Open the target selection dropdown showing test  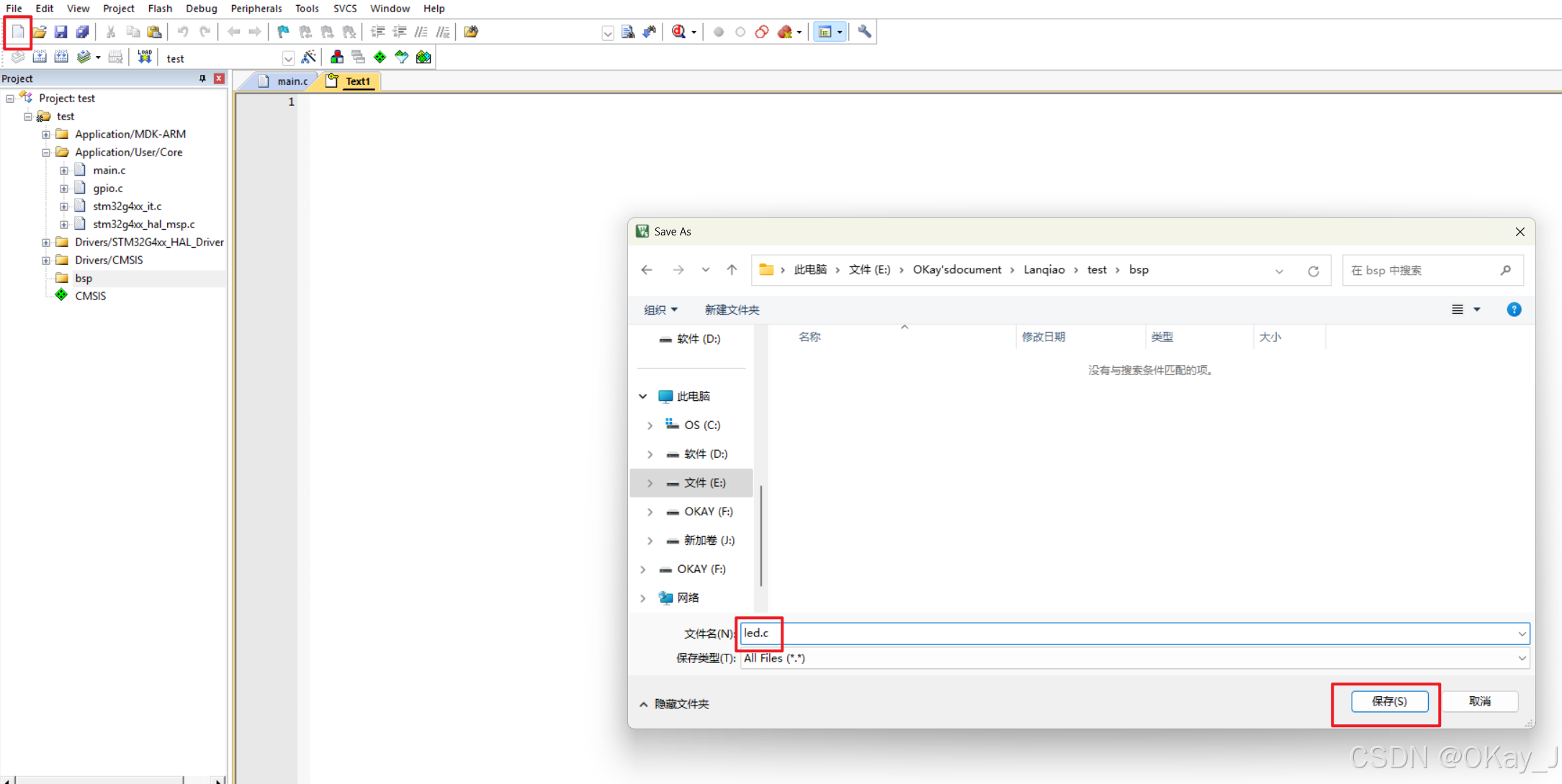pos(288,58)
